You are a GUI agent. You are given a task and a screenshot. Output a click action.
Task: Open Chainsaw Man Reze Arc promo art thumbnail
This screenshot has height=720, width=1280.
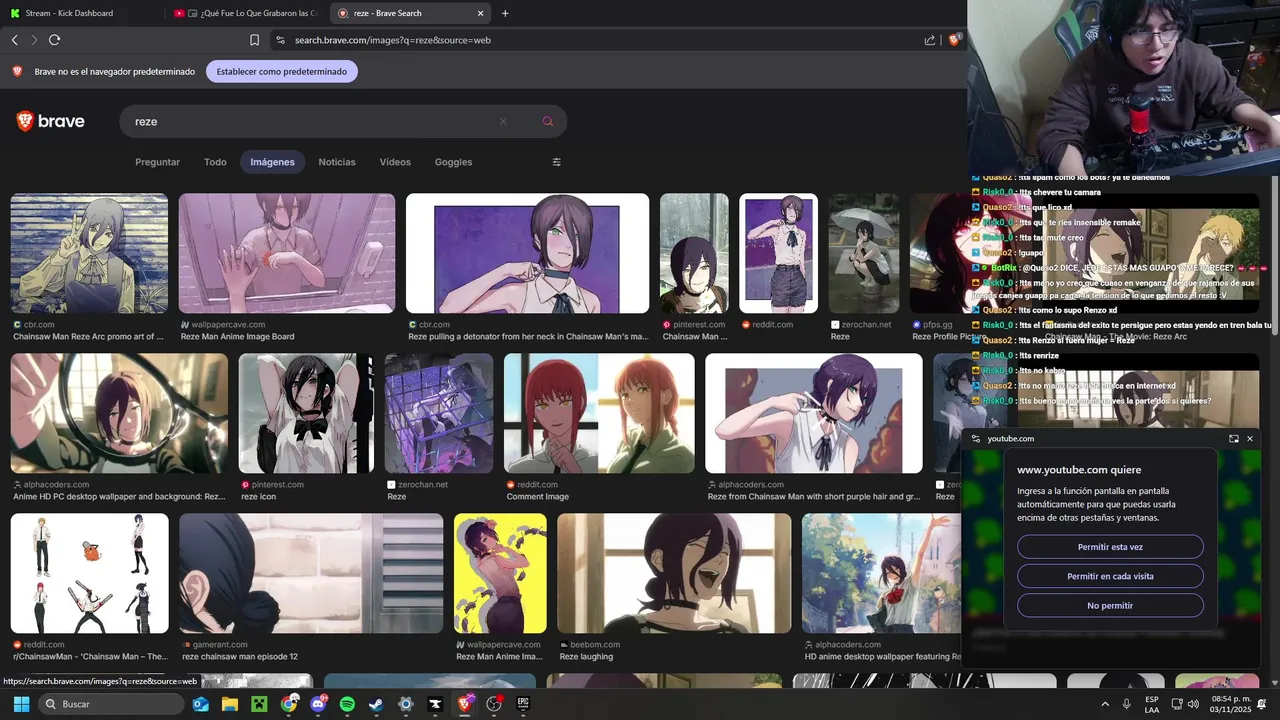pyautogui.click(x=89, y=253)
